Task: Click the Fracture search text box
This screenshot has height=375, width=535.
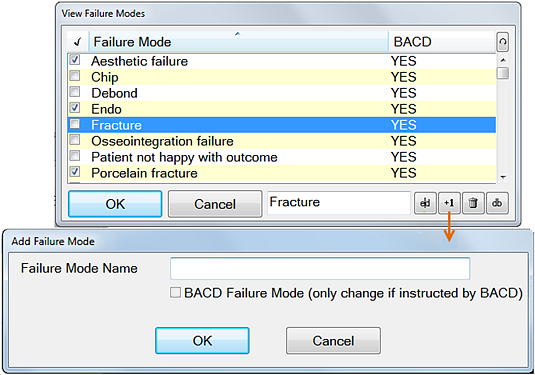Action: click(x=339, y=203)
